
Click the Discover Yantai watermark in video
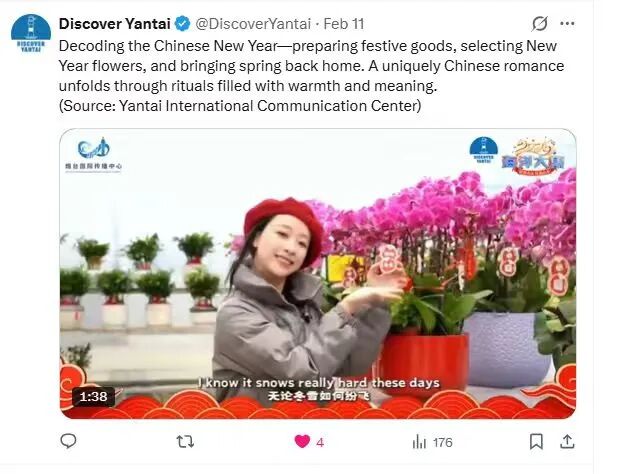pos(484,150)
